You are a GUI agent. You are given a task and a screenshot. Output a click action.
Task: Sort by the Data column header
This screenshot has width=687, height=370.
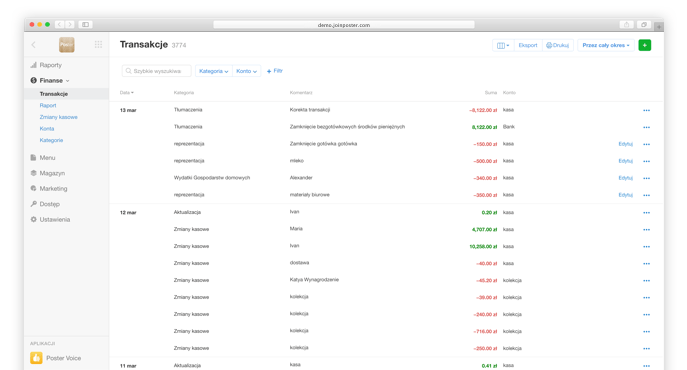click(x=127, y=92)
